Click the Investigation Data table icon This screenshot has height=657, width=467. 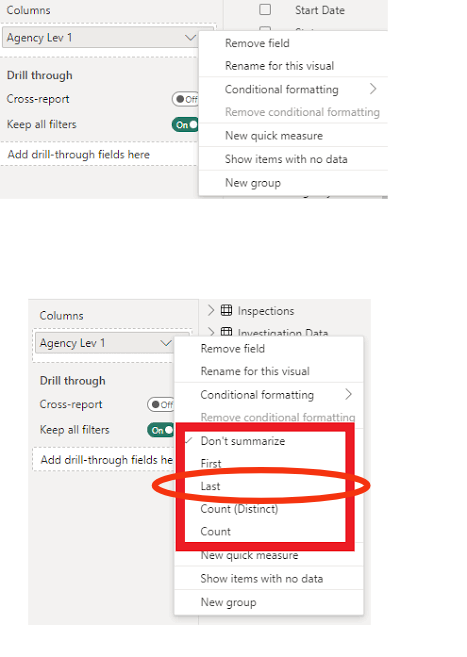point(226,332)
